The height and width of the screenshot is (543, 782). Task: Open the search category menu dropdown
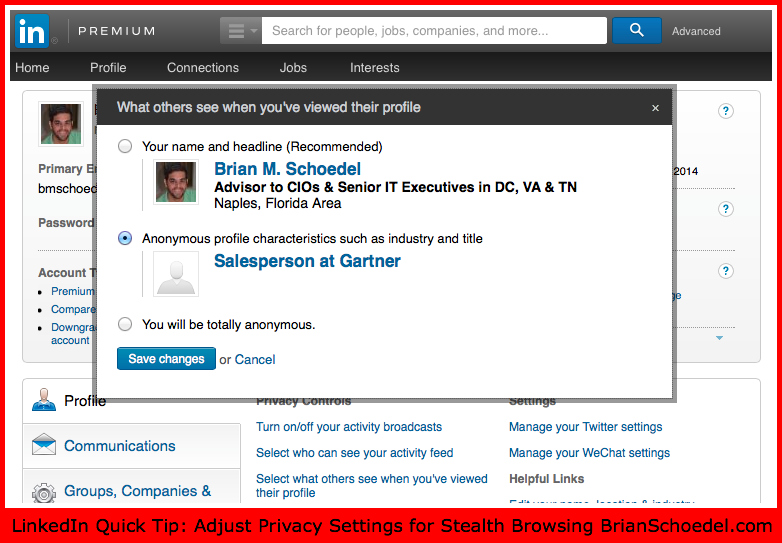[x=241, y=31]
